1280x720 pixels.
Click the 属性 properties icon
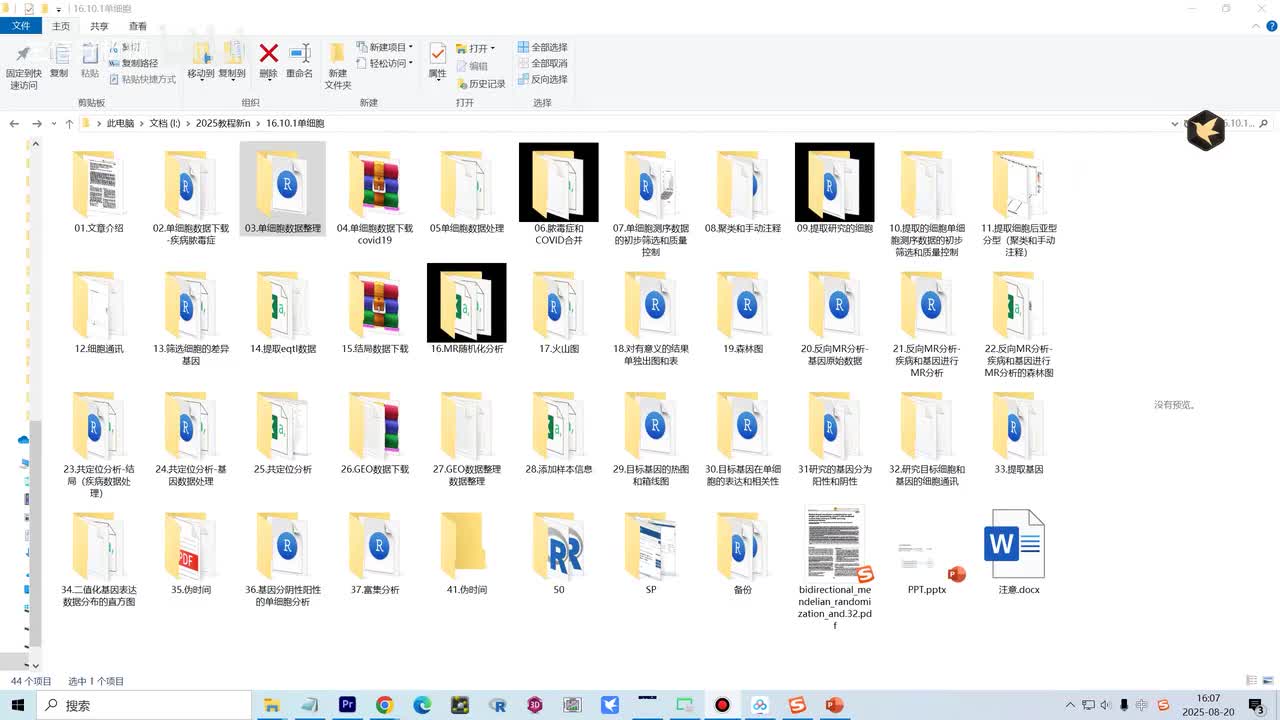pyautogui.click(x=437, y=53)
